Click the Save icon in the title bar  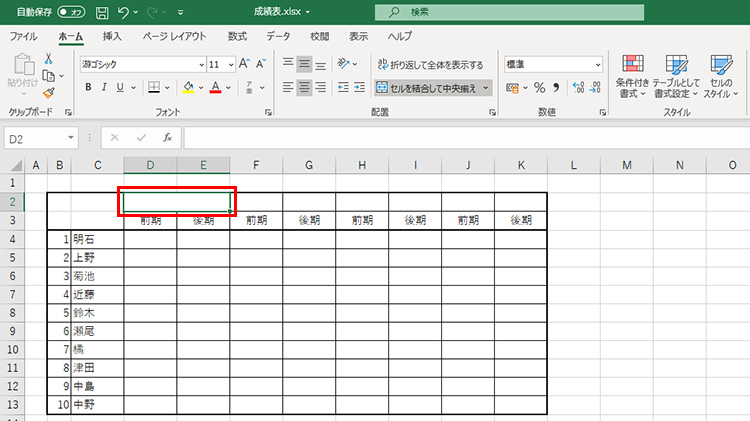coord(102,13)
